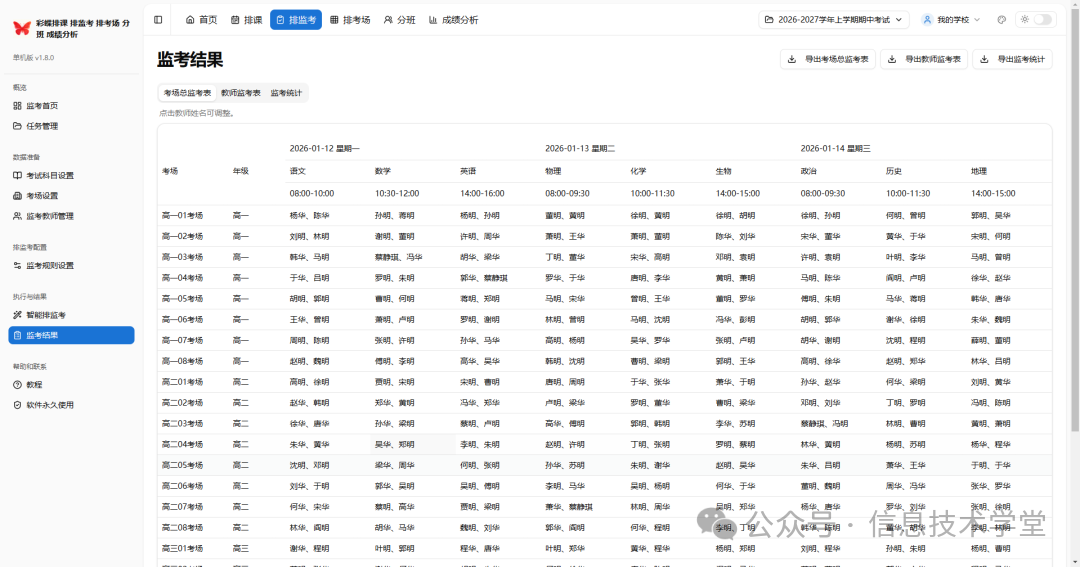1080x567 pixels.
Task: Click the 地理 column header
Action: [979, 172]
